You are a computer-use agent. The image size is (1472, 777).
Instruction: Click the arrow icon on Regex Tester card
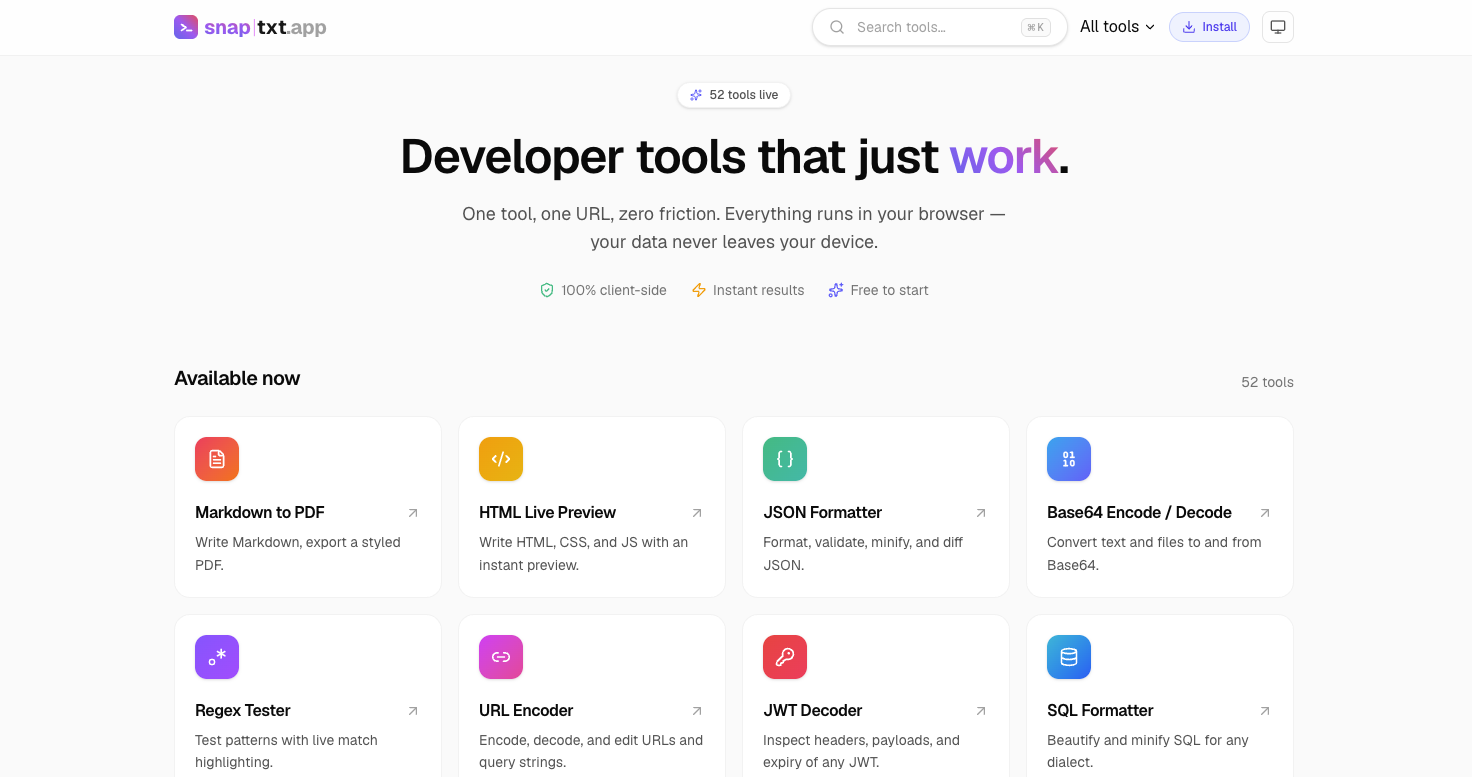tap(413, 711)
